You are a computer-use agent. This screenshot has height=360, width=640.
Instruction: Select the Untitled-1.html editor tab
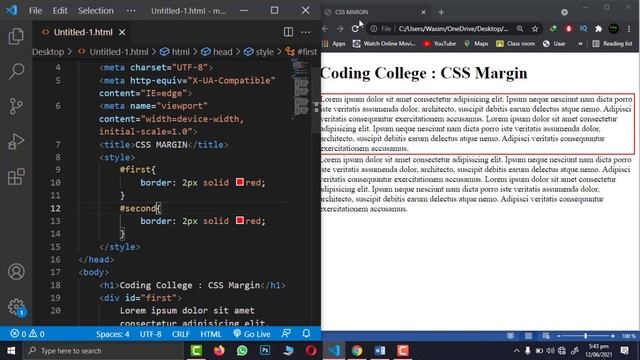(83, 32)
